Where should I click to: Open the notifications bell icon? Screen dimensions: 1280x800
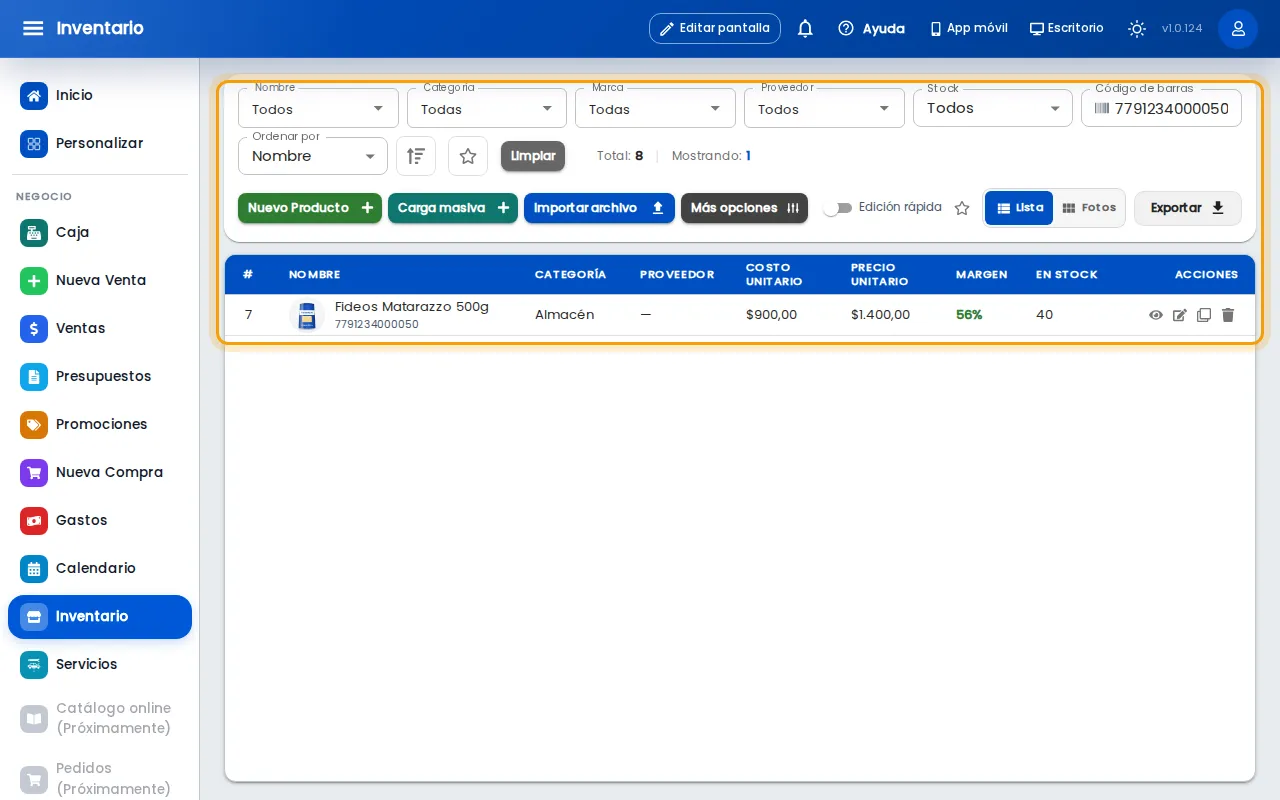[805, 29]
